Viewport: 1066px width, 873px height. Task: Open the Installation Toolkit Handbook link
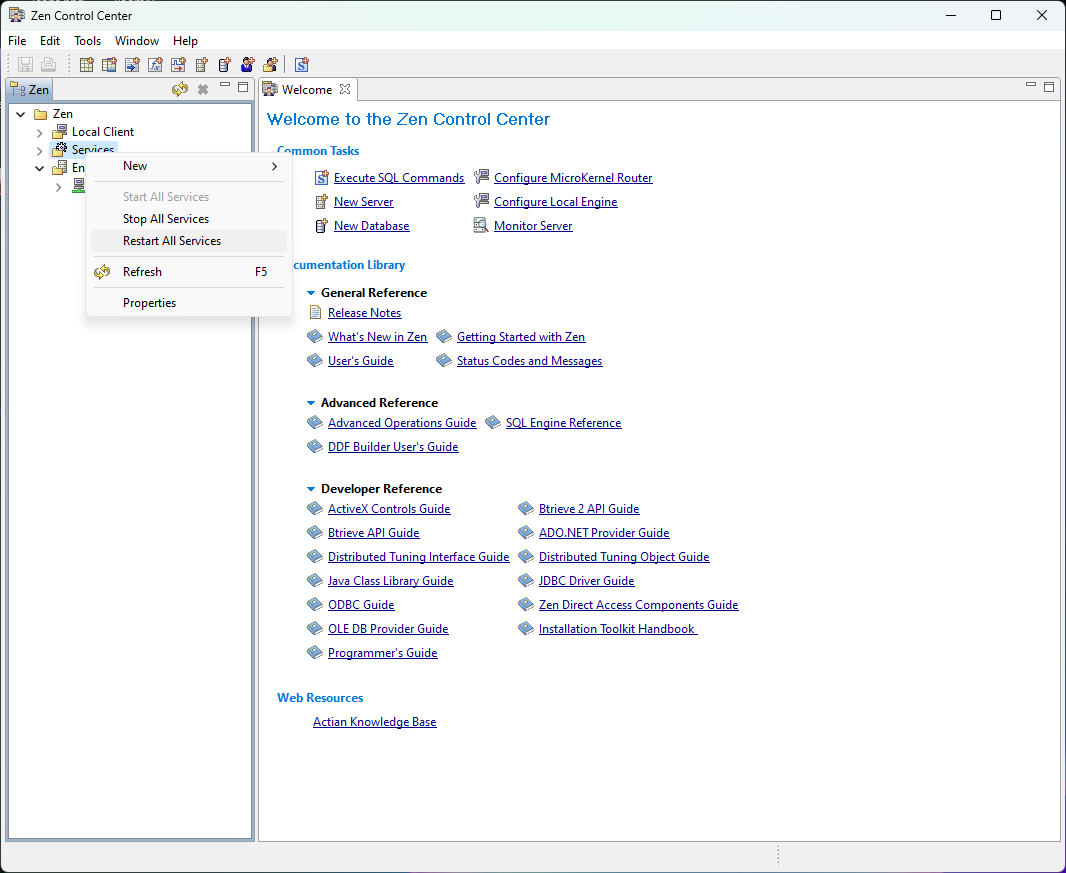(x=618, y=629)
